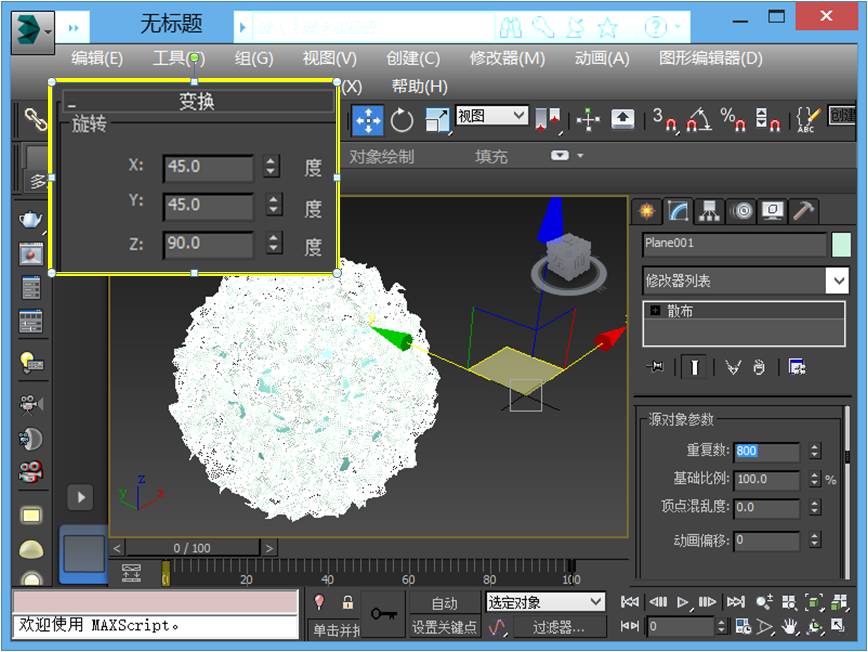This screenshot has height=652, width=868.
Task: Click the Plane001 object name field
Action: pyautogui.click(x=734, y=244)
